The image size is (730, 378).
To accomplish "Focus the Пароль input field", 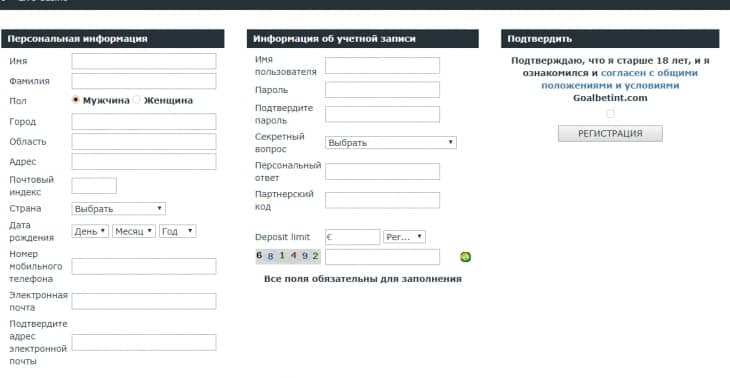I will [382, 89].
